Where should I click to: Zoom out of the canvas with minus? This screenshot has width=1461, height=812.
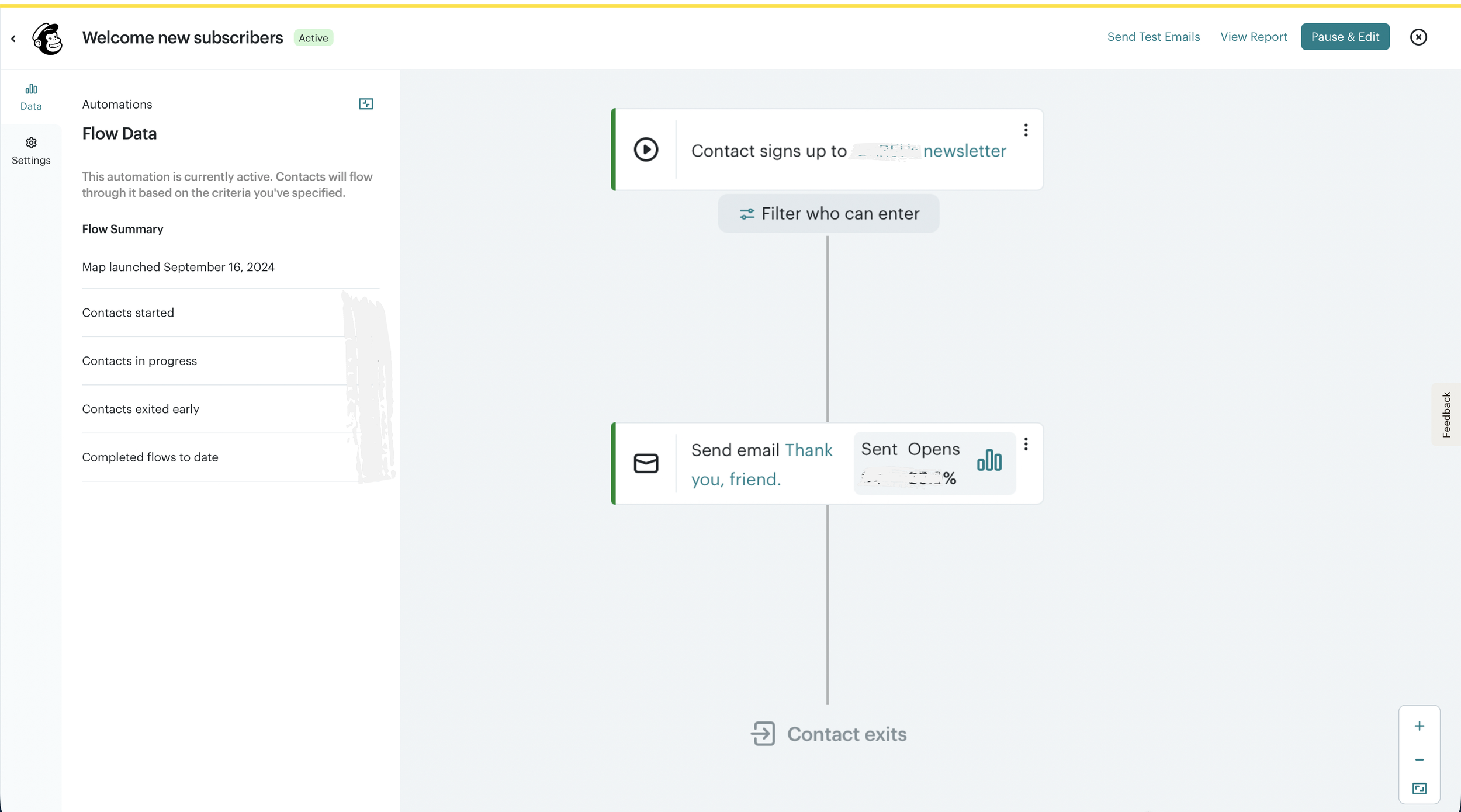[1419, 759]
